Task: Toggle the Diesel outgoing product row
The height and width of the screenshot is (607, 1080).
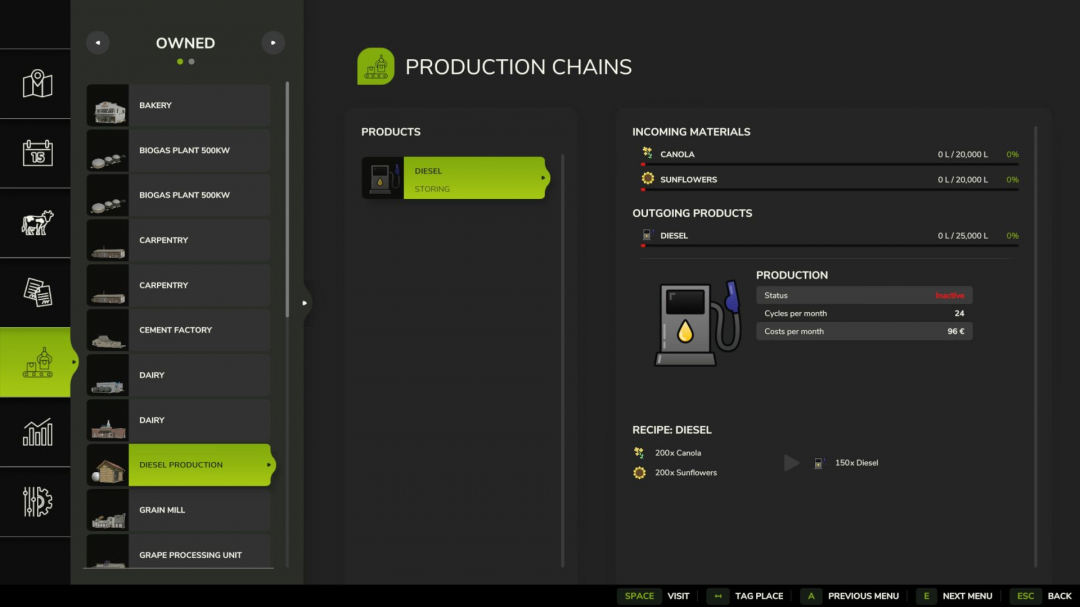Action: pyautogui.click(x=830, y=235)
